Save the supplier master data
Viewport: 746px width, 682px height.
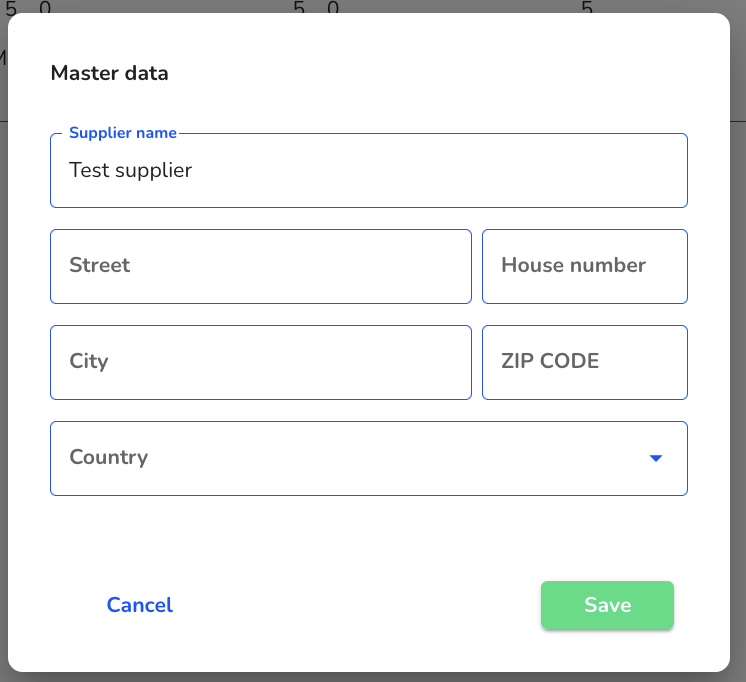pos(607,605)
